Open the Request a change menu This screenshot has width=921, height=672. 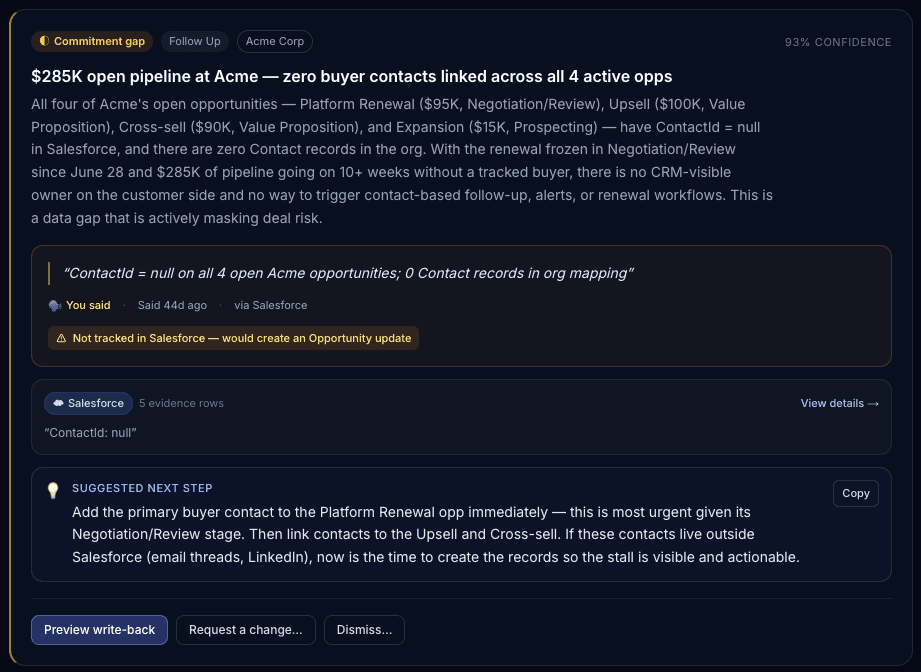[246, 630]
